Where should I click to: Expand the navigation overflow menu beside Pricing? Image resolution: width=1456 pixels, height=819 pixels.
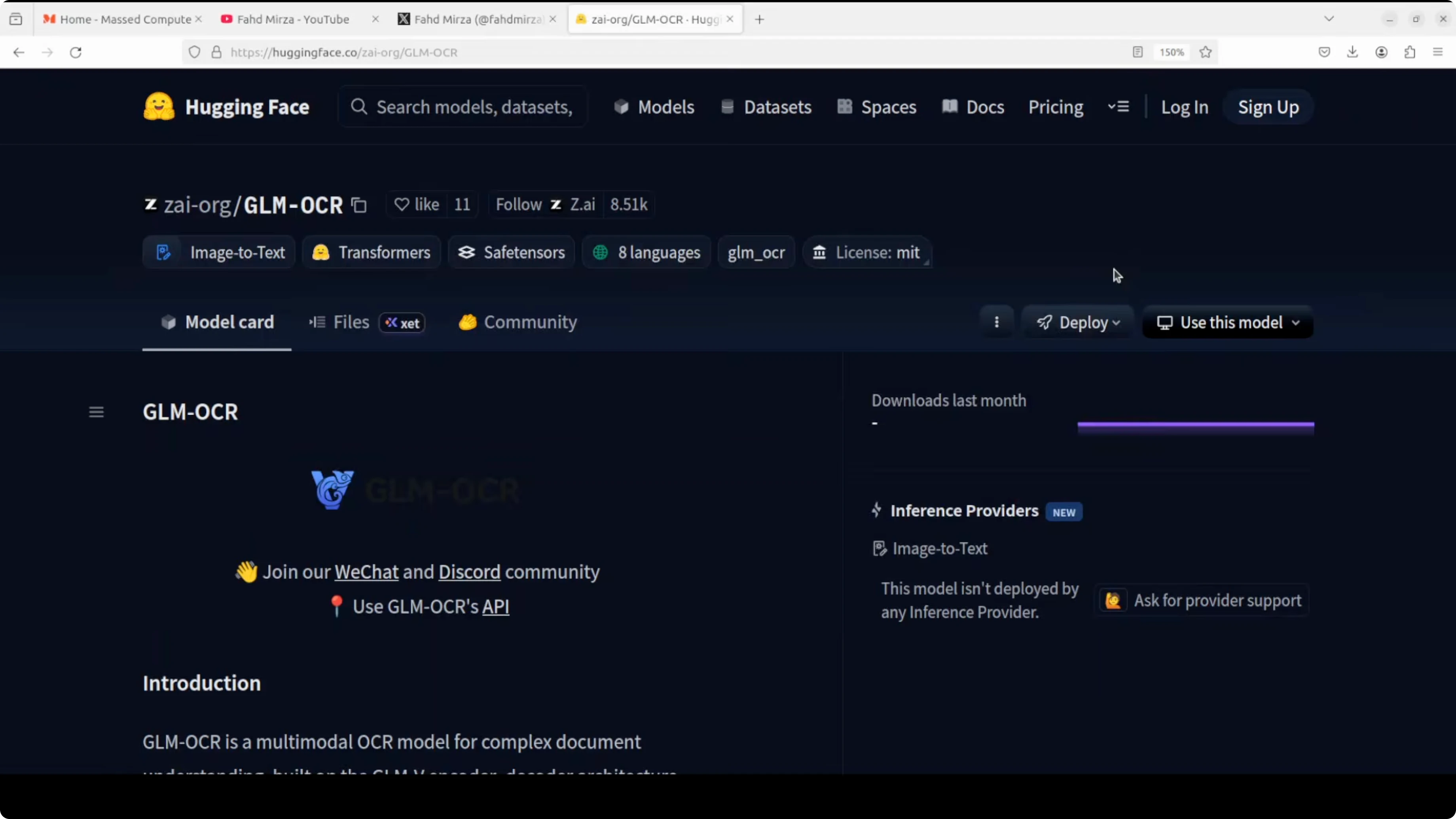(x=1118, y=107)
